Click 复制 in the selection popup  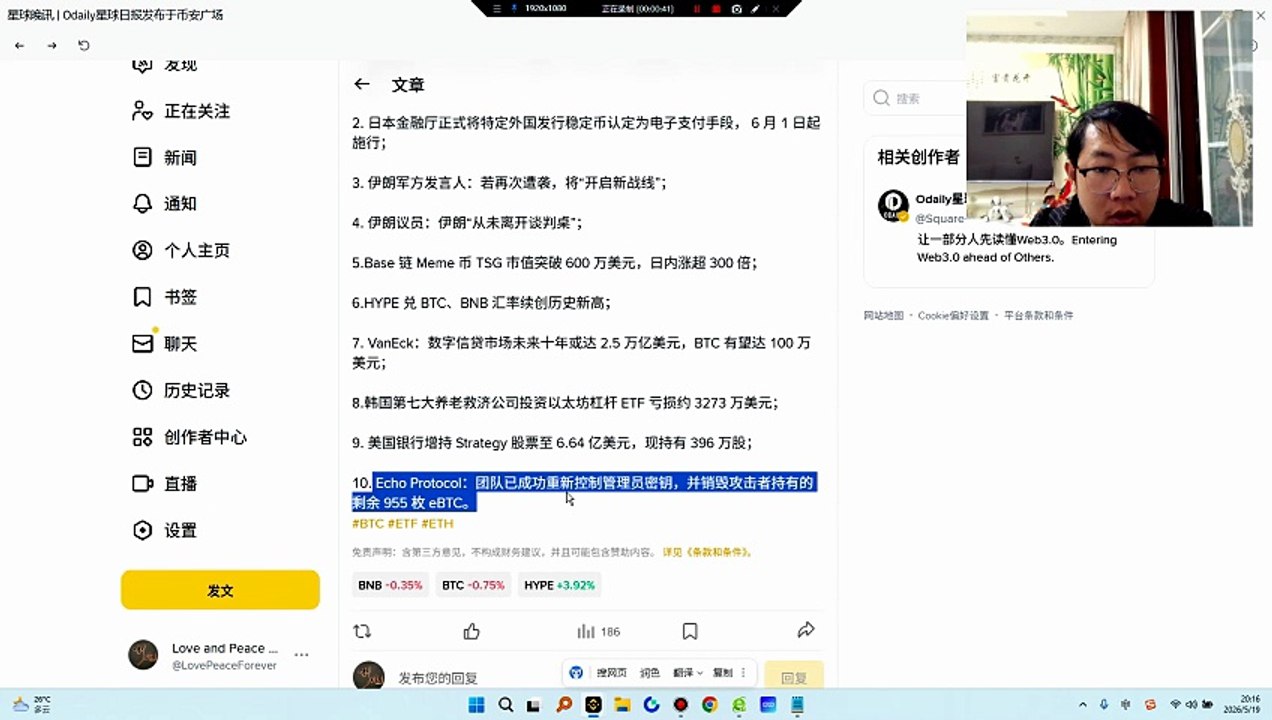coord(722,673)
